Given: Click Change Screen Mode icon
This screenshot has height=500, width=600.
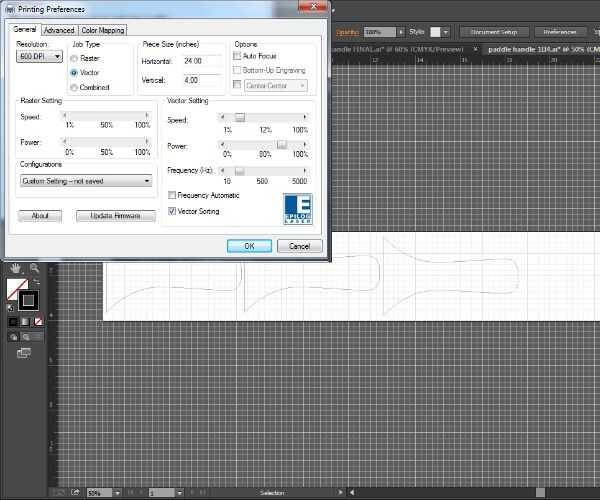Looking at the screenshot, I should pos(24,353).
